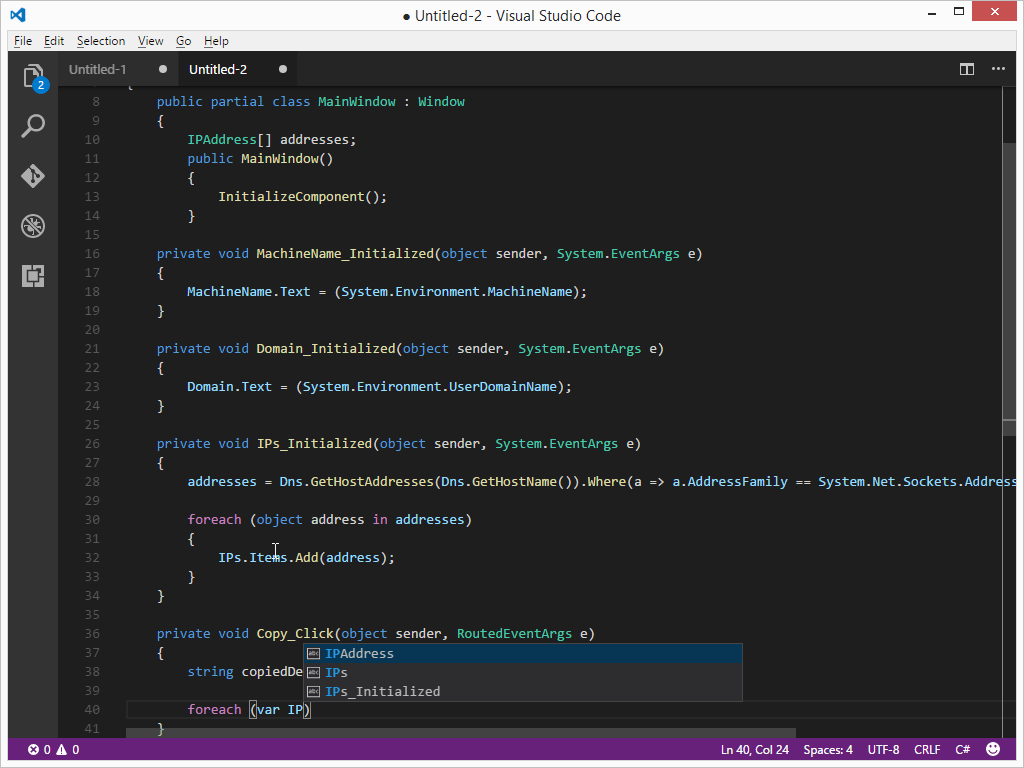Image resolution: width=1024 pixels, height=768 pixels.
Task: Change line endings via CRLF
Action: (927, 750)
